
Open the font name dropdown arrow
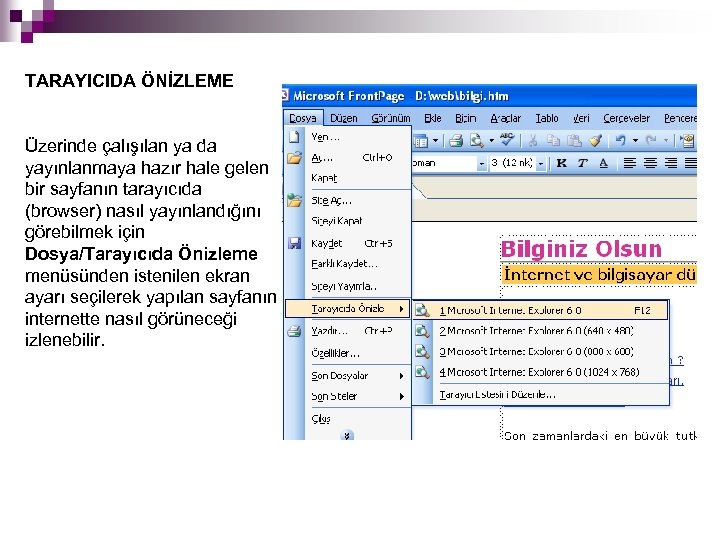point(481,163)
